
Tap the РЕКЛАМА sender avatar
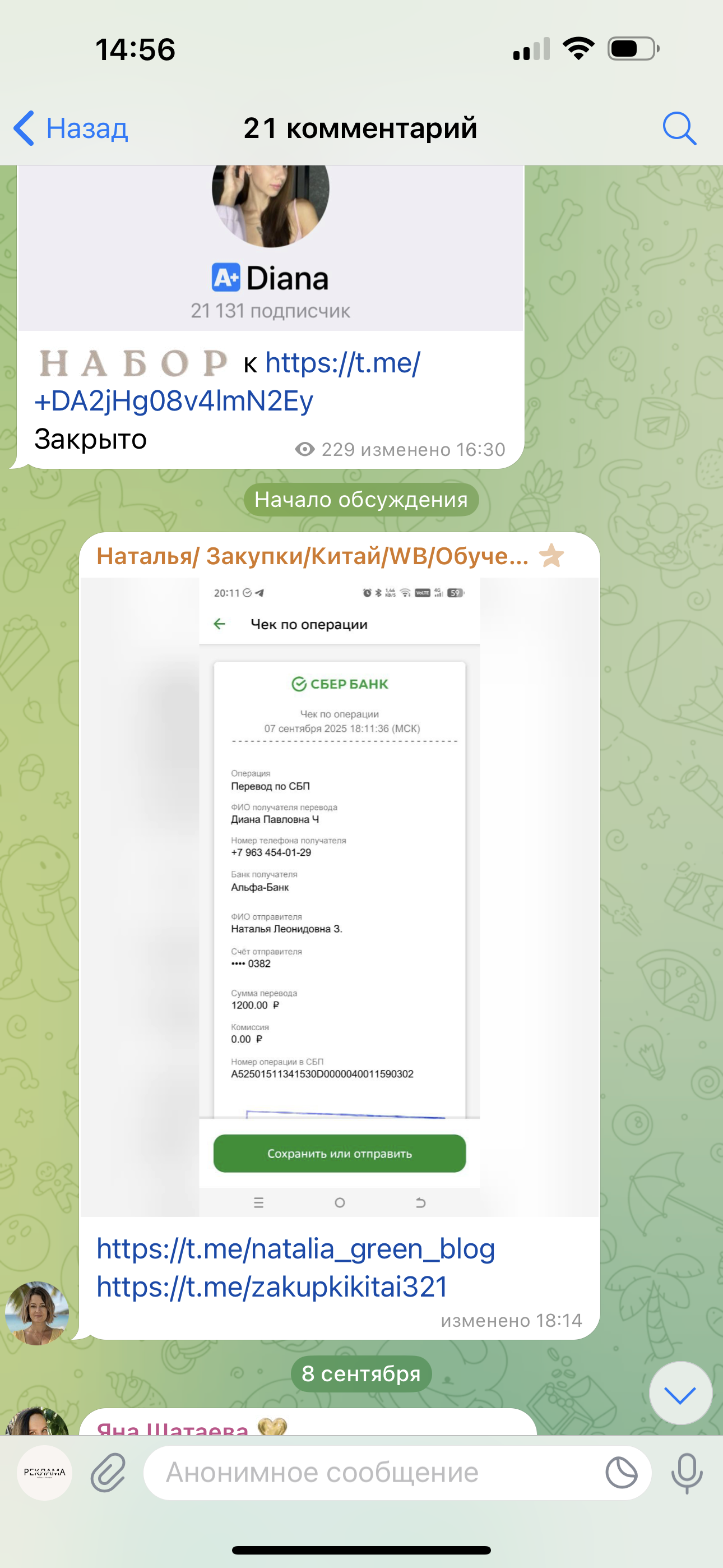(44, 1473)
